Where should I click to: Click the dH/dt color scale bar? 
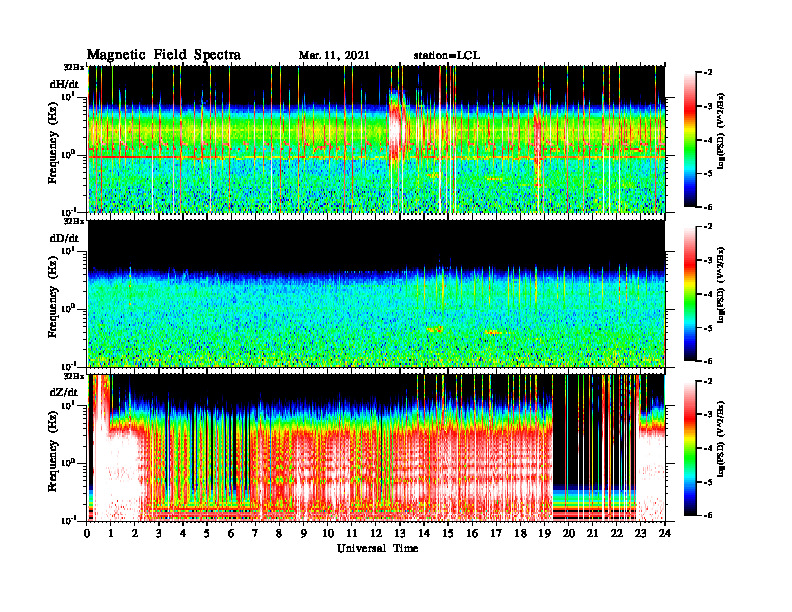(690, 139)
